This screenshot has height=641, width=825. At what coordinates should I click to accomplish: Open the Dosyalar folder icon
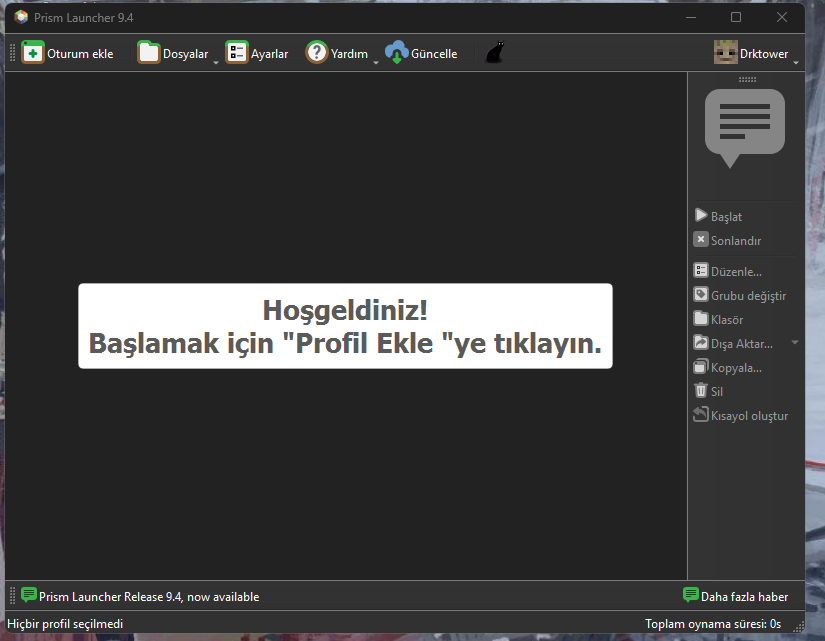[x=148, y=53]
